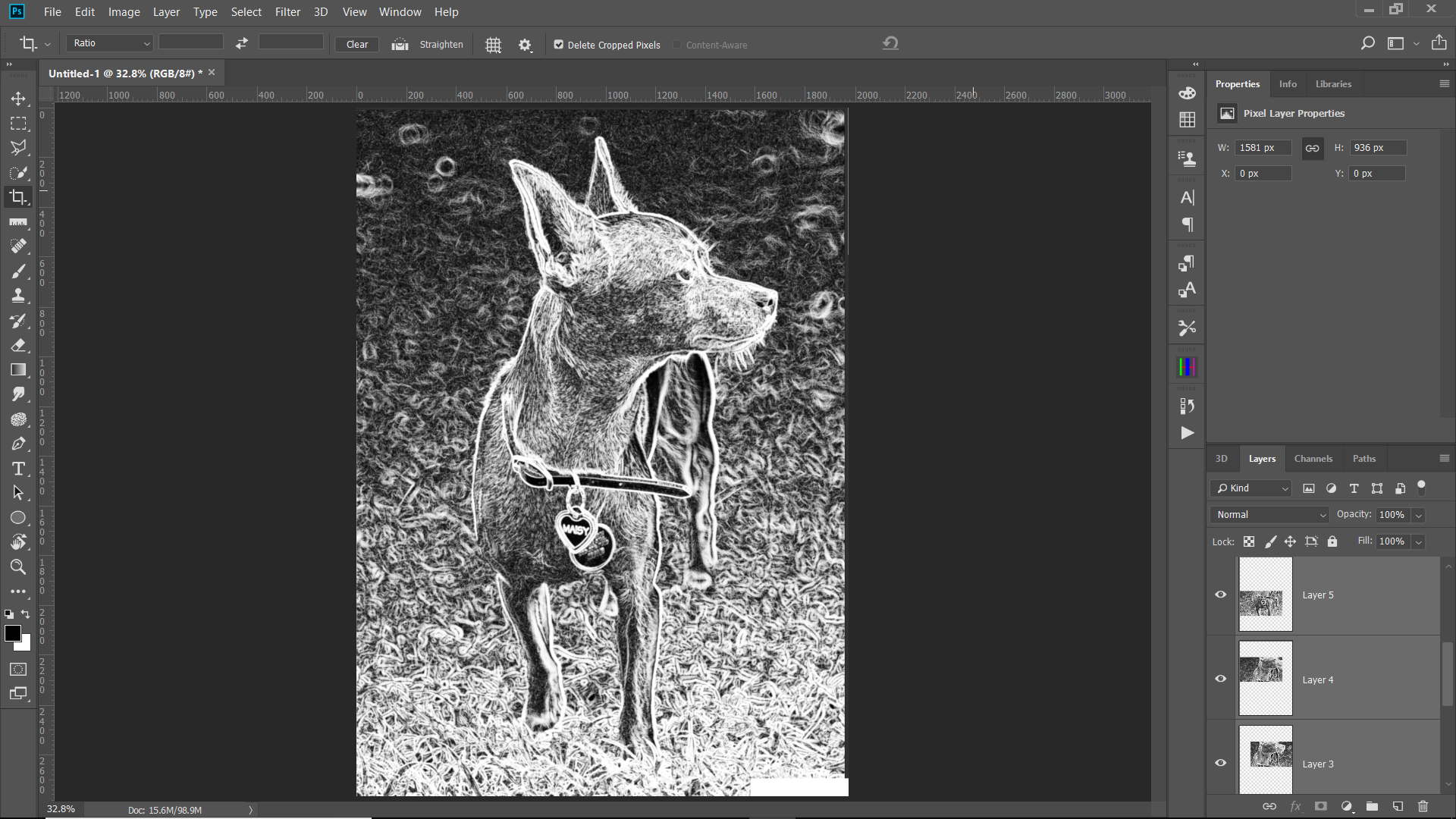Select the Zoom tool
The height and width of the screenshot is (819, 1456).
click(x=18, y=566)
